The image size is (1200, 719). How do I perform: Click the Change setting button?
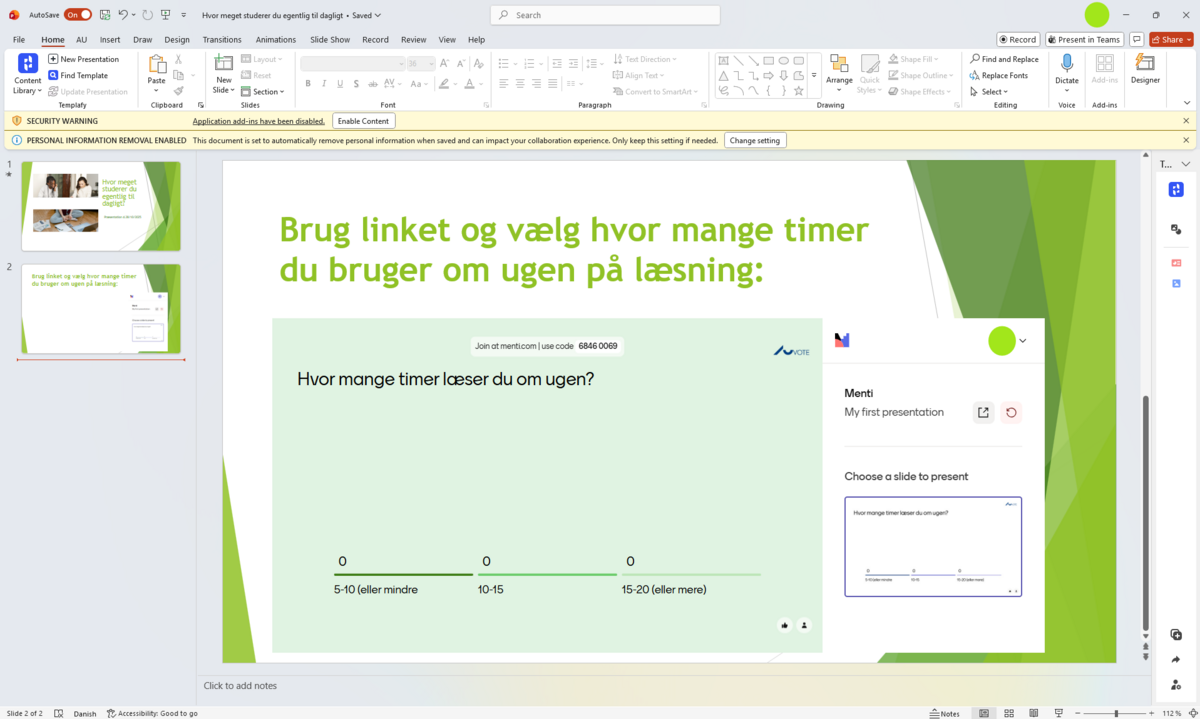[x=755, y=141]
